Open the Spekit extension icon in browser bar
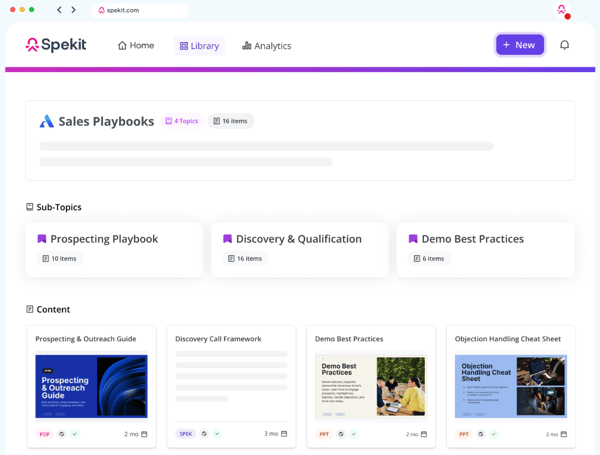The width and height of the screenshot is (600, 455). (x=562, y=10)
